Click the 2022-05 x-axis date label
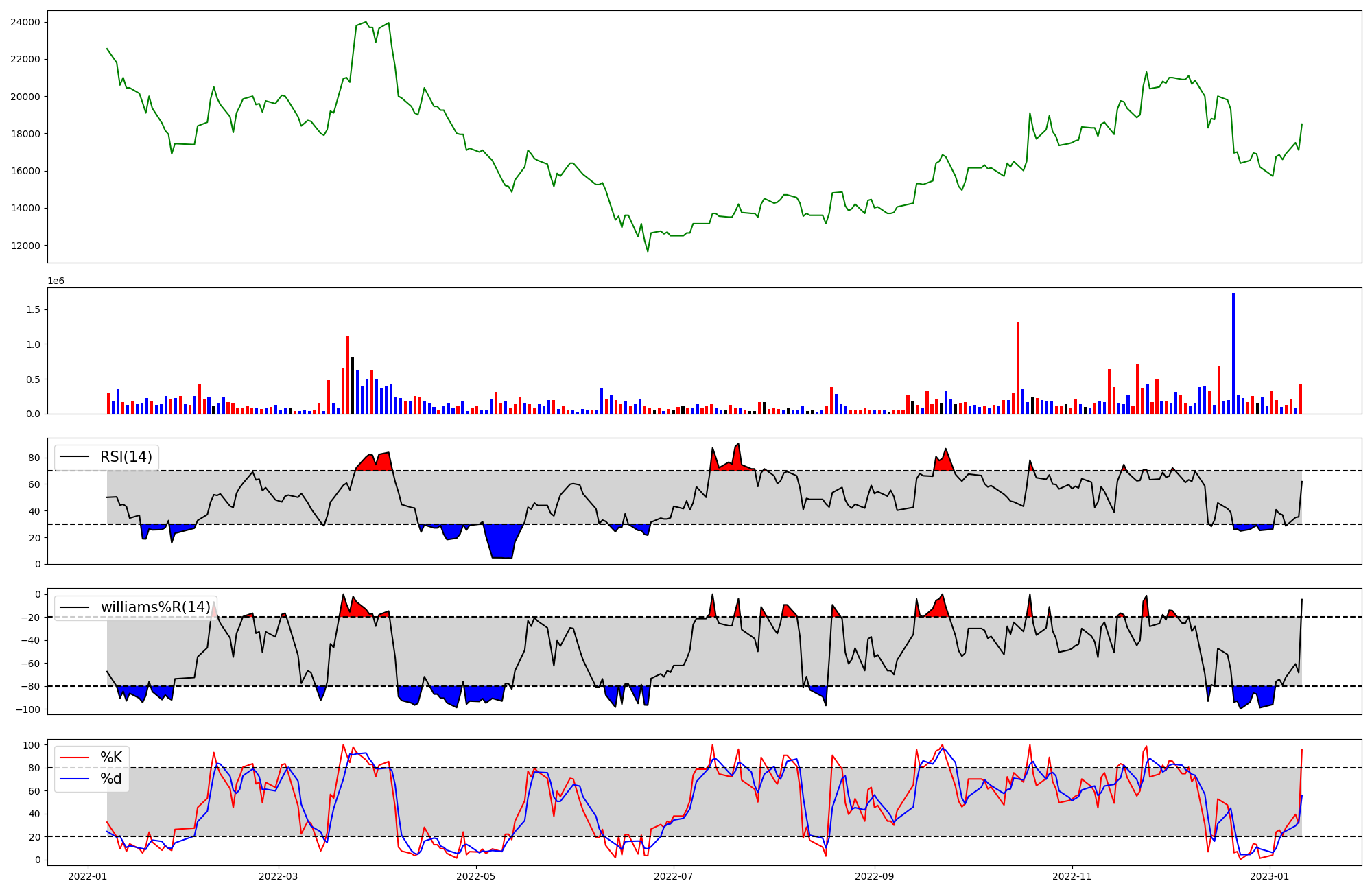The image size is (1372, 892). [475, 876]
